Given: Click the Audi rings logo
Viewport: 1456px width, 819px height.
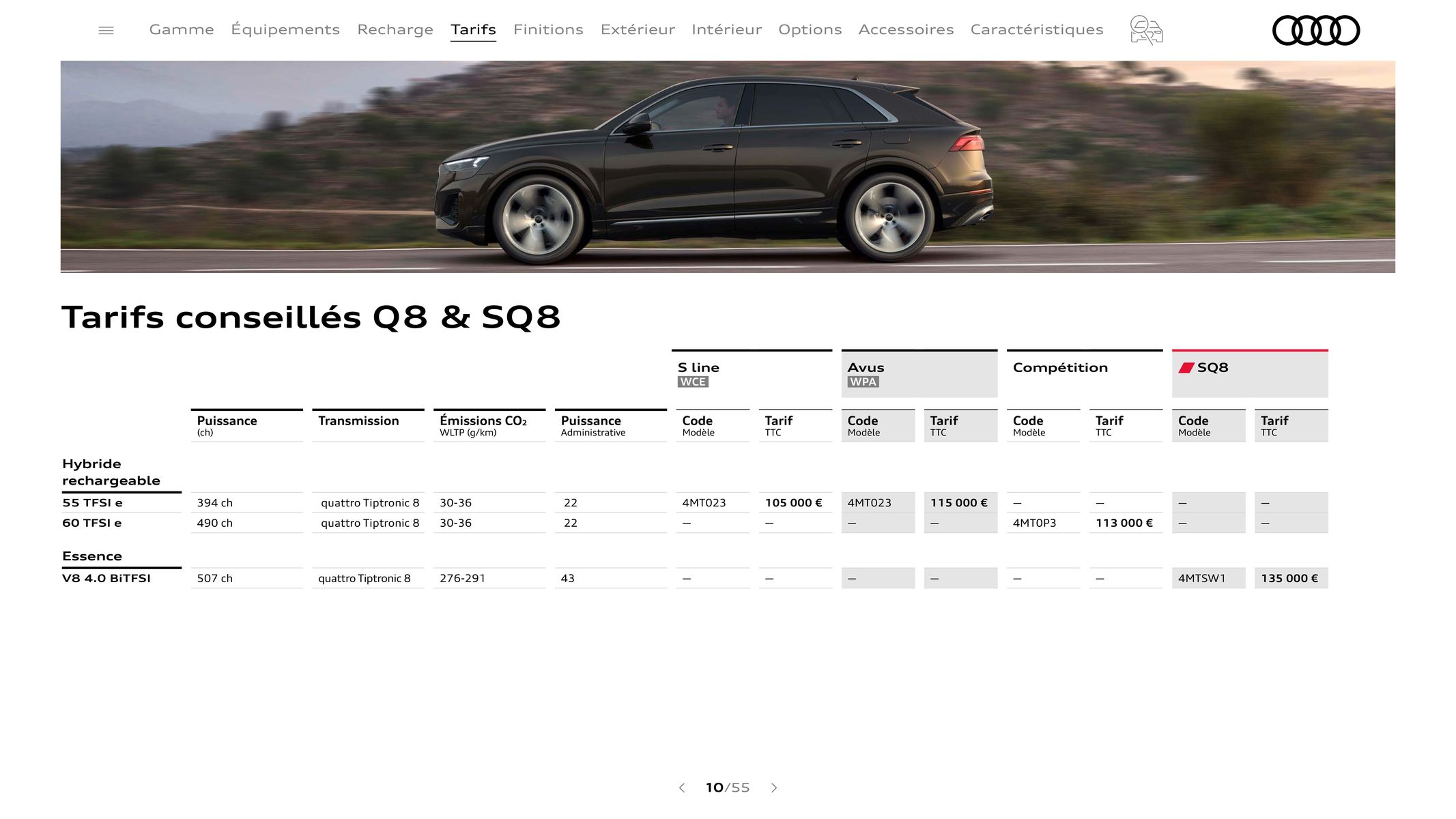Looking at the screenshot, I should pyautogui.click(x=1316, y=30).
